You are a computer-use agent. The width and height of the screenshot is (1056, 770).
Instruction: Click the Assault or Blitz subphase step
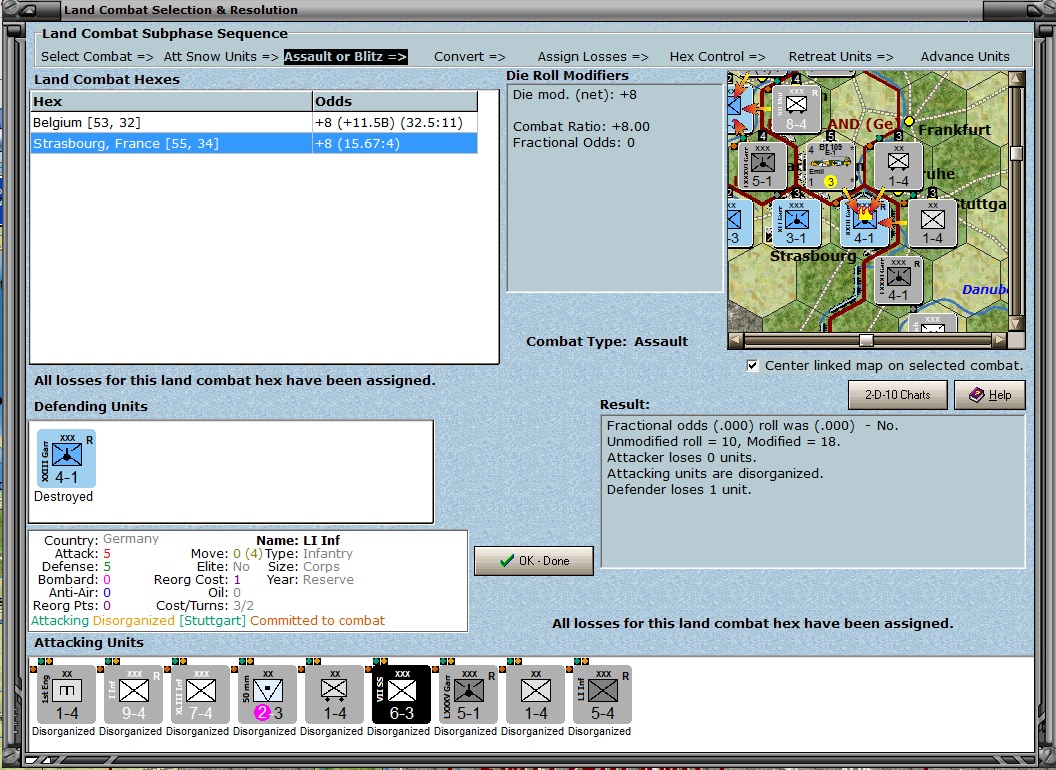345,57
